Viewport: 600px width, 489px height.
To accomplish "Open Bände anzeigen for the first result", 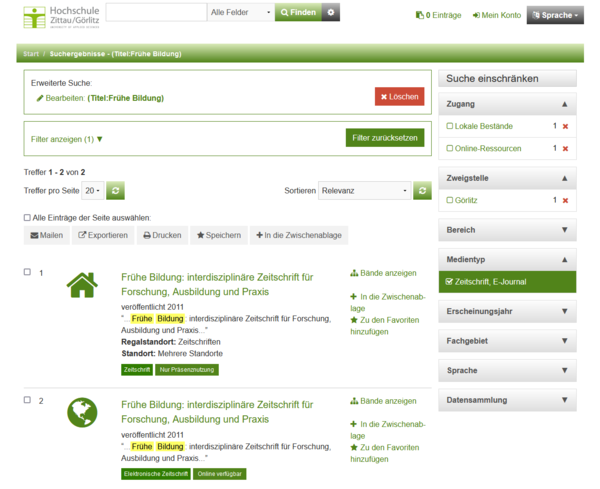I will pos(383,273).
